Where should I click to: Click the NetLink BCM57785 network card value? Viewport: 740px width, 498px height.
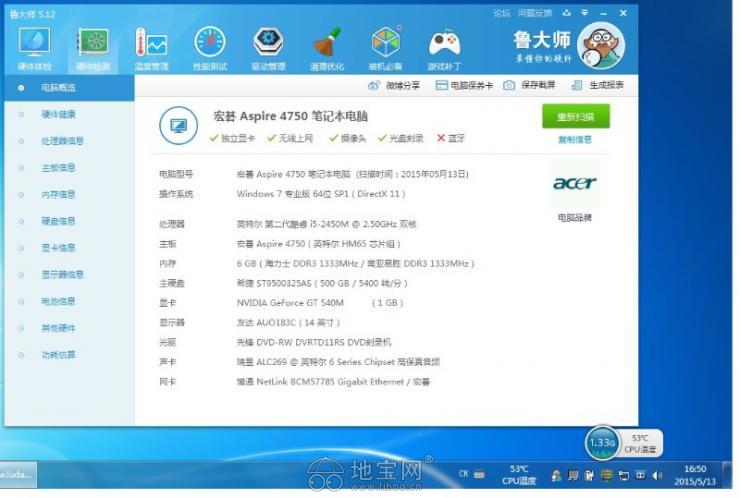333,382
